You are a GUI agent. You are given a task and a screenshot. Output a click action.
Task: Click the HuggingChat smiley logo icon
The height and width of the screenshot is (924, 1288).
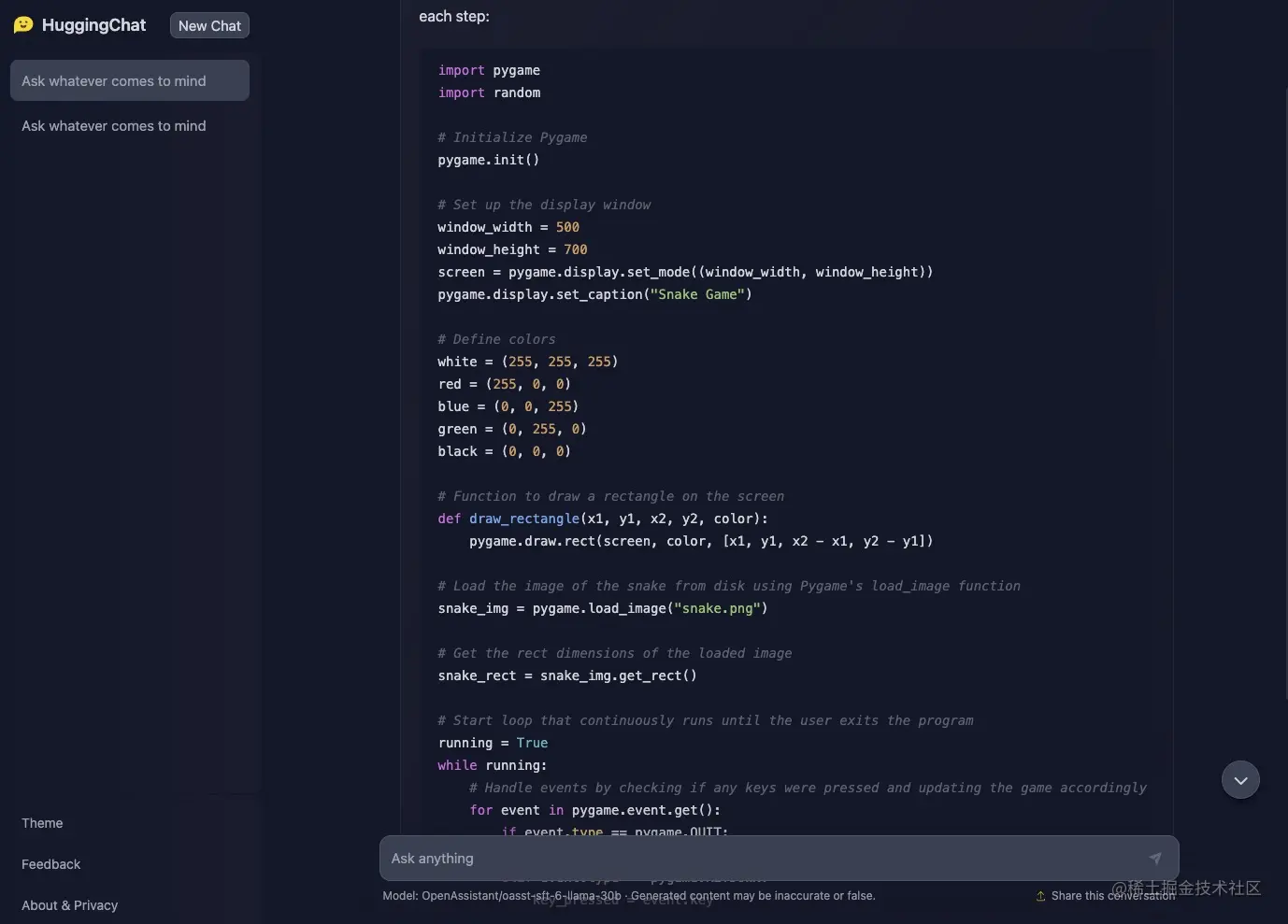click(x=23, y=25)
